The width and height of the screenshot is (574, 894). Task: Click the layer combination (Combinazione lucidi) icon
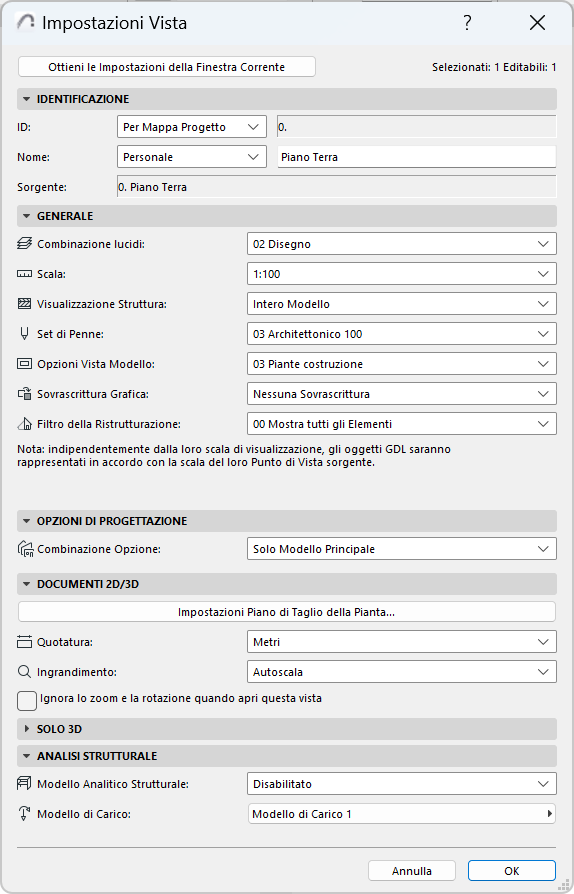[x=25, y=244]
